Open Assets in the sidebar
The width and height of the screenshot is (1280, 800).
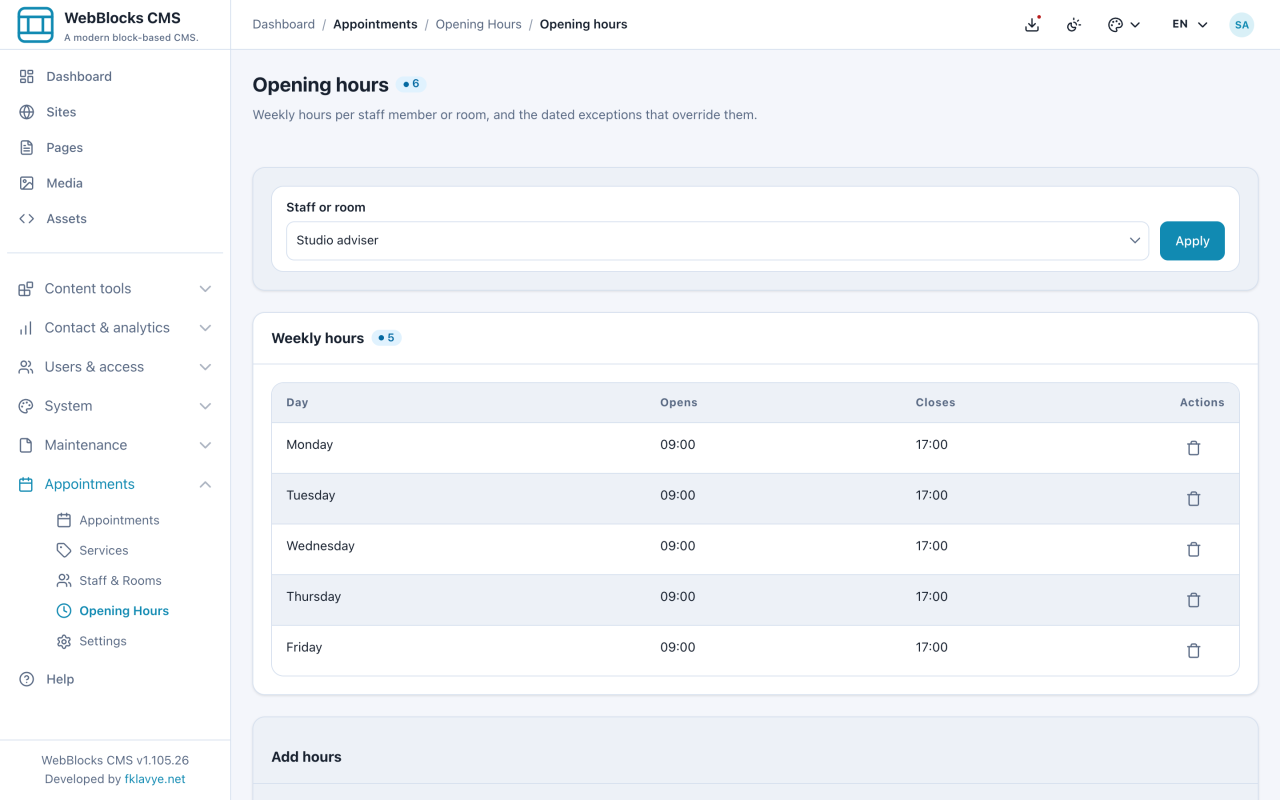point(115,219)
